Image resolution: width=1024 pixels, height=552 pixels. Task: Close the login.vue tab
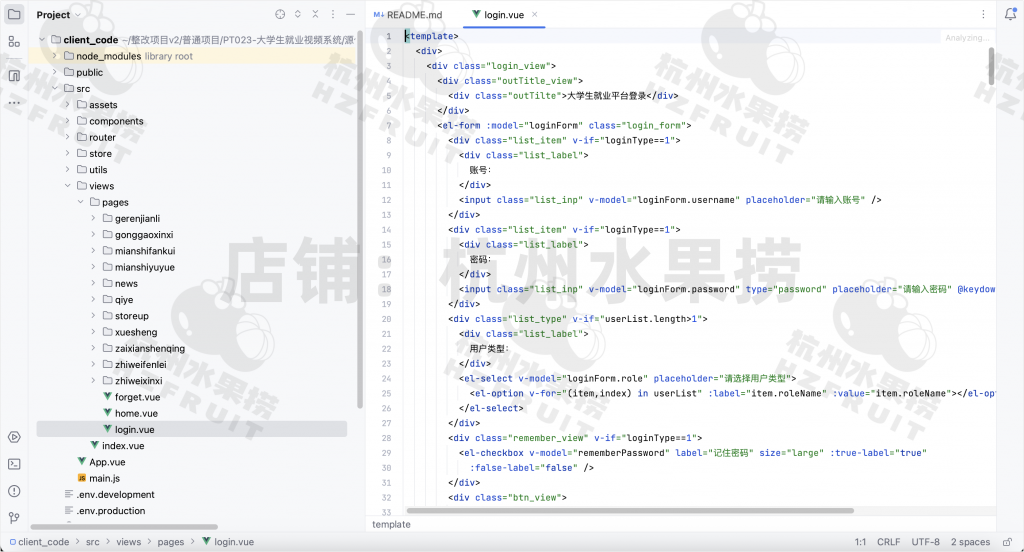(x=535, y=14)
